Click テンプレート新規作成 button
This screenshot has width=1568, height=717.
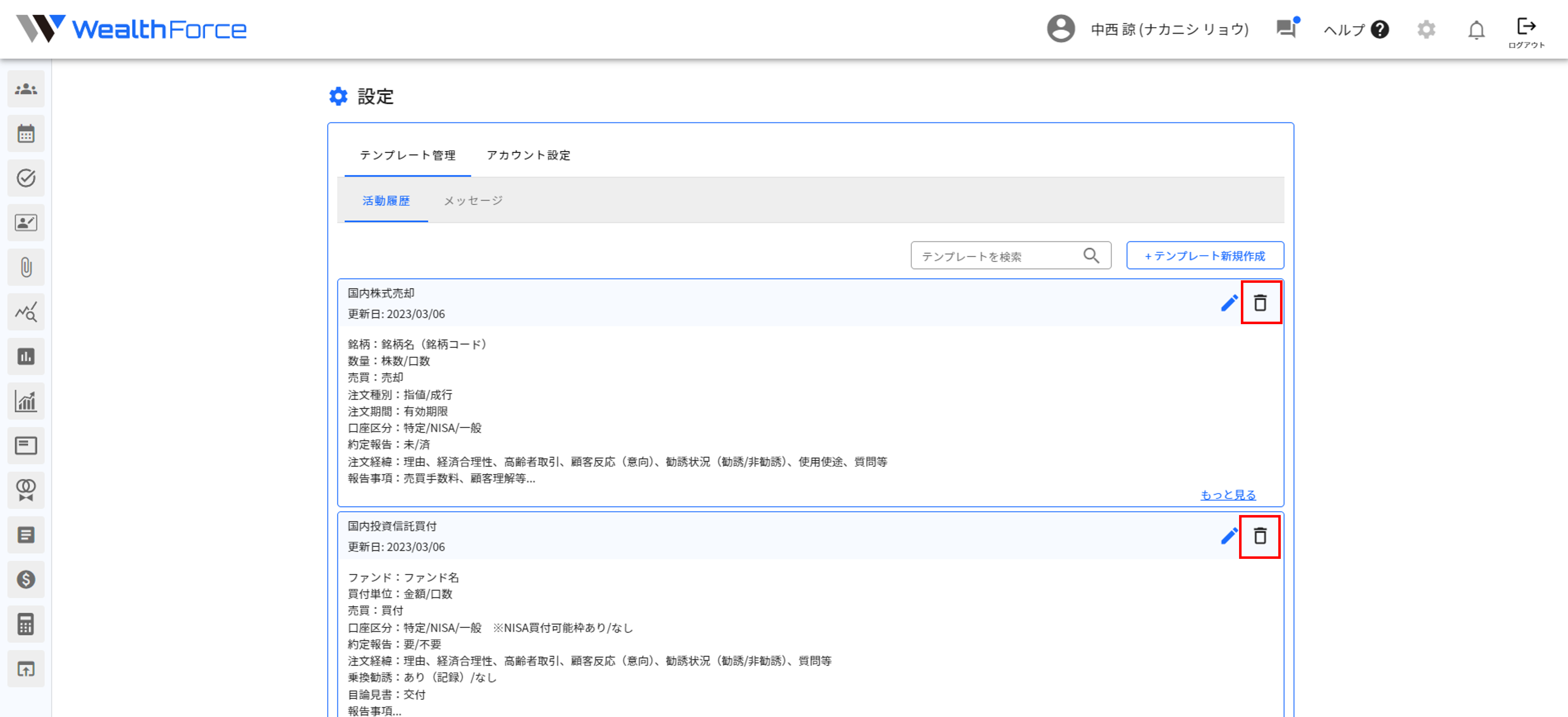[1205, 255]
